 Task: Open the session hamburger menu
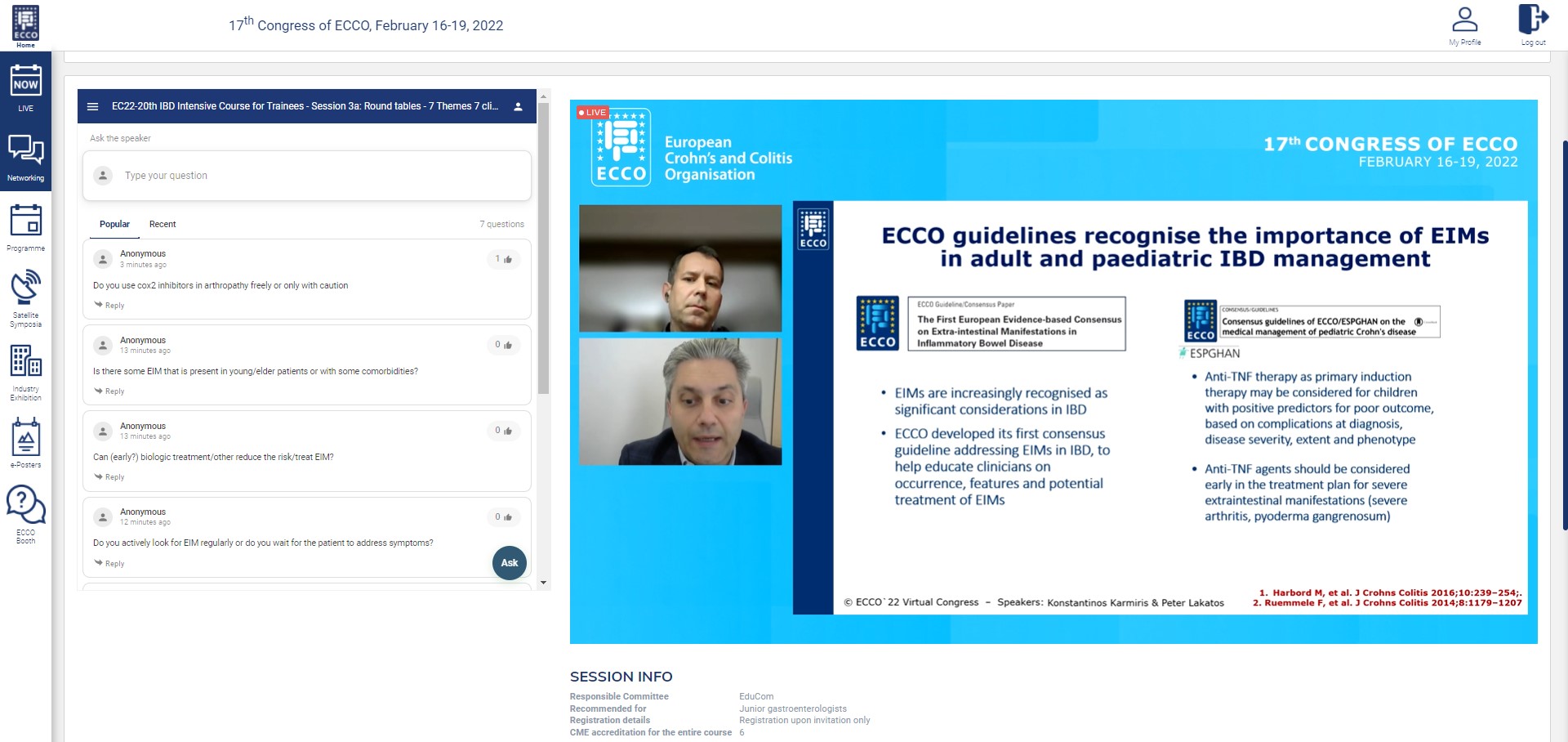pyautogui.click(x=92, y=106)
